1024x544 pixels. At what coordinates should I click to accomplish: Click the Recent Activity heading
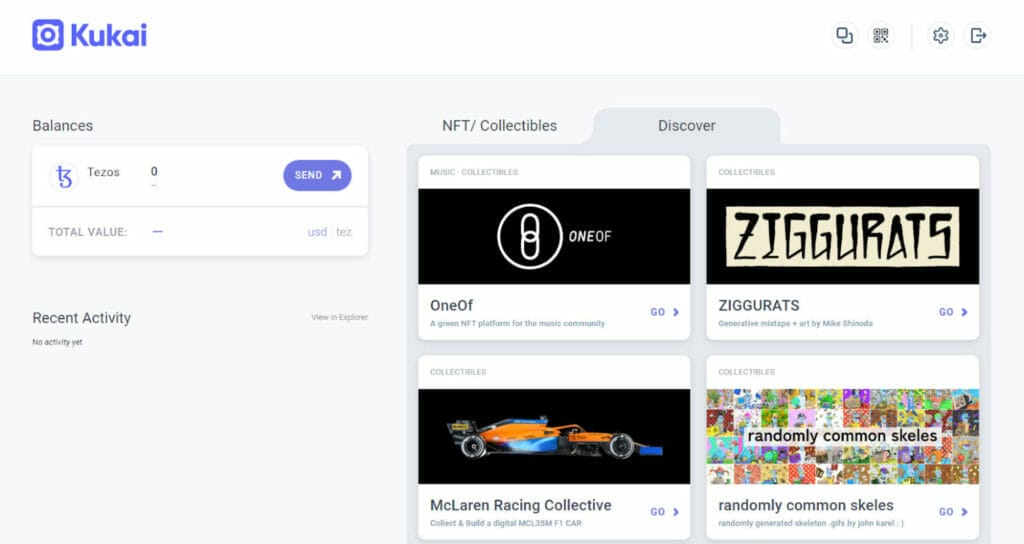coord(82,318)
